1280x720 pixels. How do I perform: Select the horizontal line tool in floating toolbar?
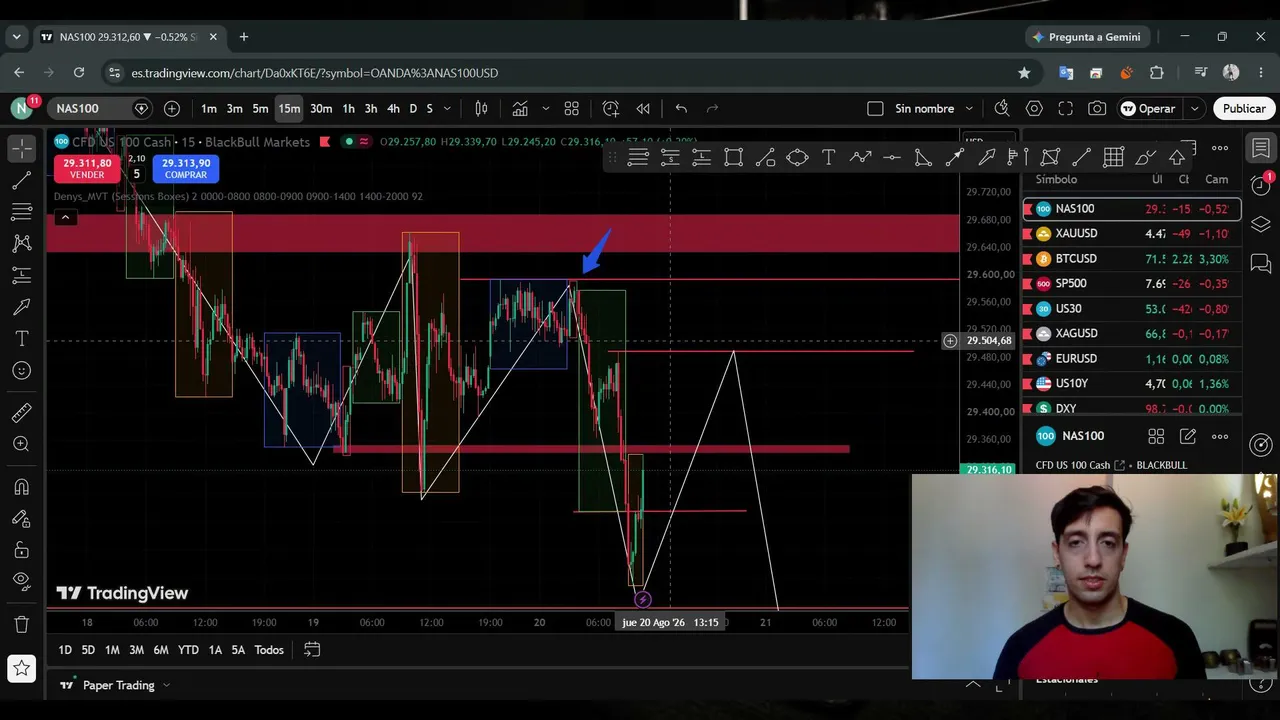(x=892, y=157)
